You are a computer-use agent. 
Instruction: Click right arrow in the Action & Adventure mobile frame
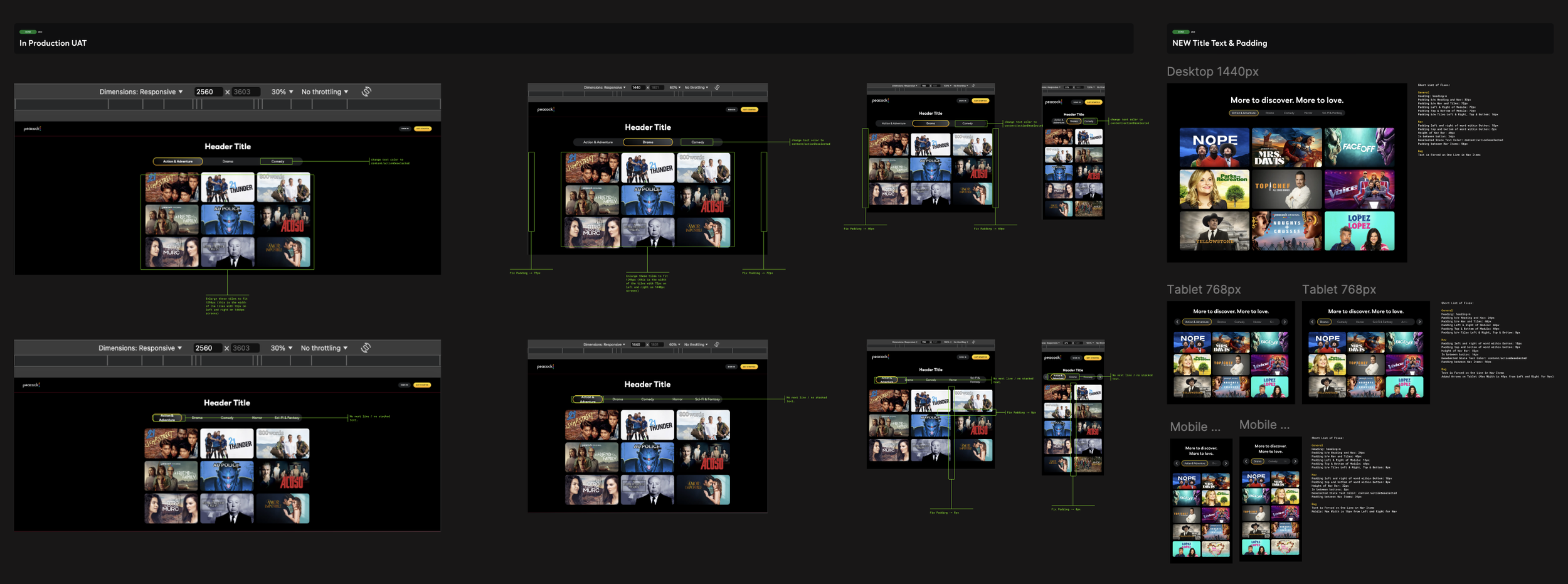click(x=1226, y=464)
